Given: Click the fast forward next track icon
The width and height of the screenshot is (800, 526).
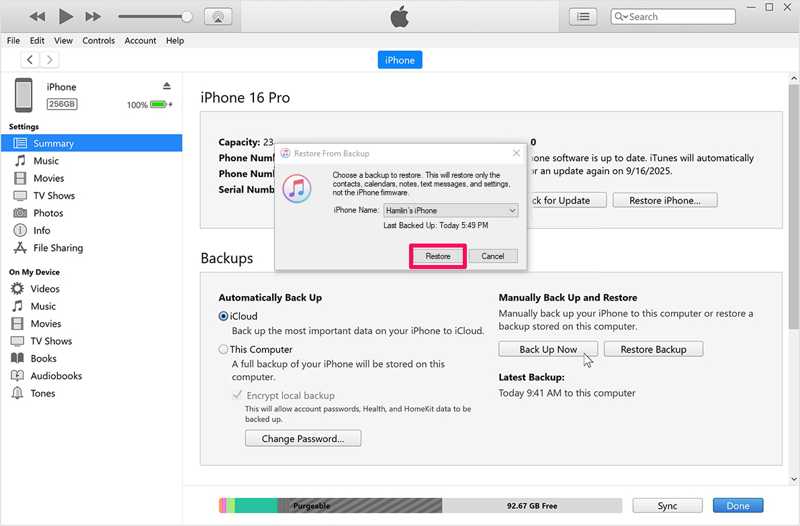Looking at the screenshot, I should point(93,17).
